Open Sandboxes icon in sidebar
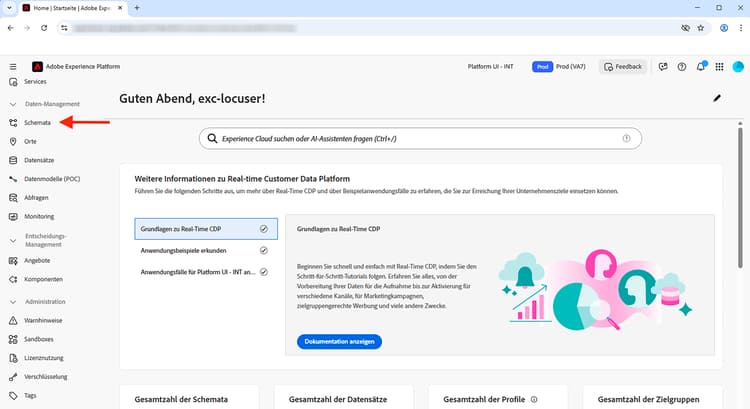This screenshot has width=750, height=409. (x=13, y=339)
